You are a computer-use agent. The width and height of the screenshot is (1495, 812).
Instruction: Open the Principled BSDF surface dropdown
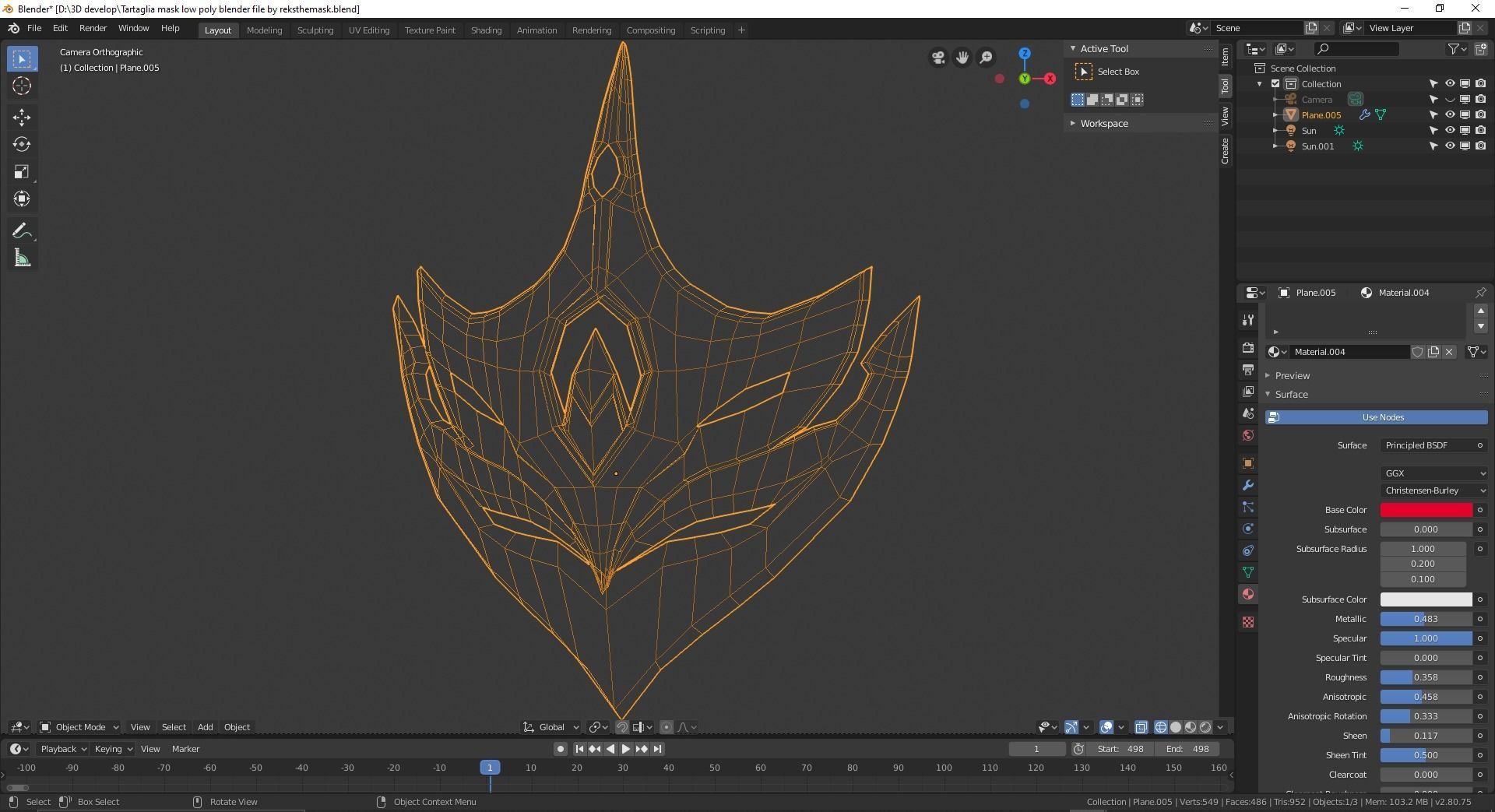click(x=1427, y=445)
